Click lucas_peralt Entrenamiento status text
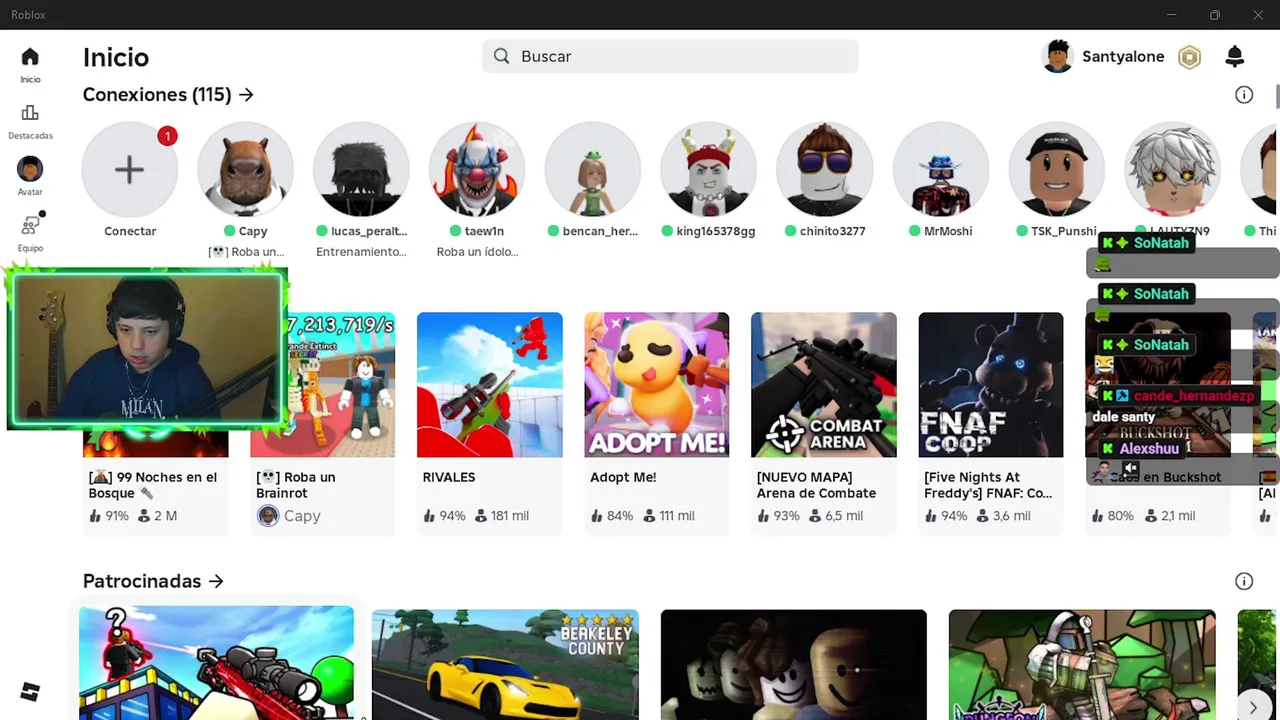 [361, 252]
